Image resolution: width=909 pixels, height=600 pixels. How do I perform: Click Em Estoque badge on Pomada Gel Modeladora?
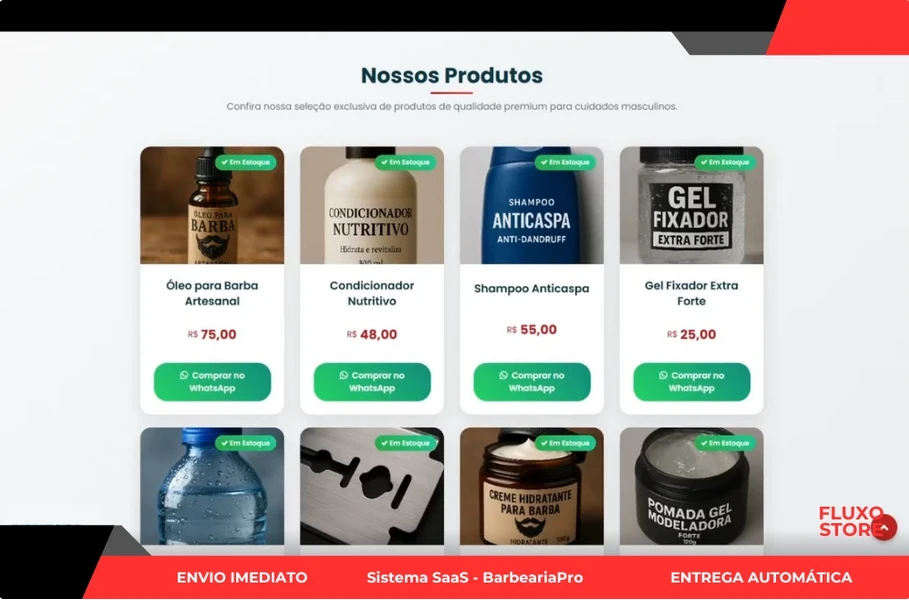pos(725,443)
